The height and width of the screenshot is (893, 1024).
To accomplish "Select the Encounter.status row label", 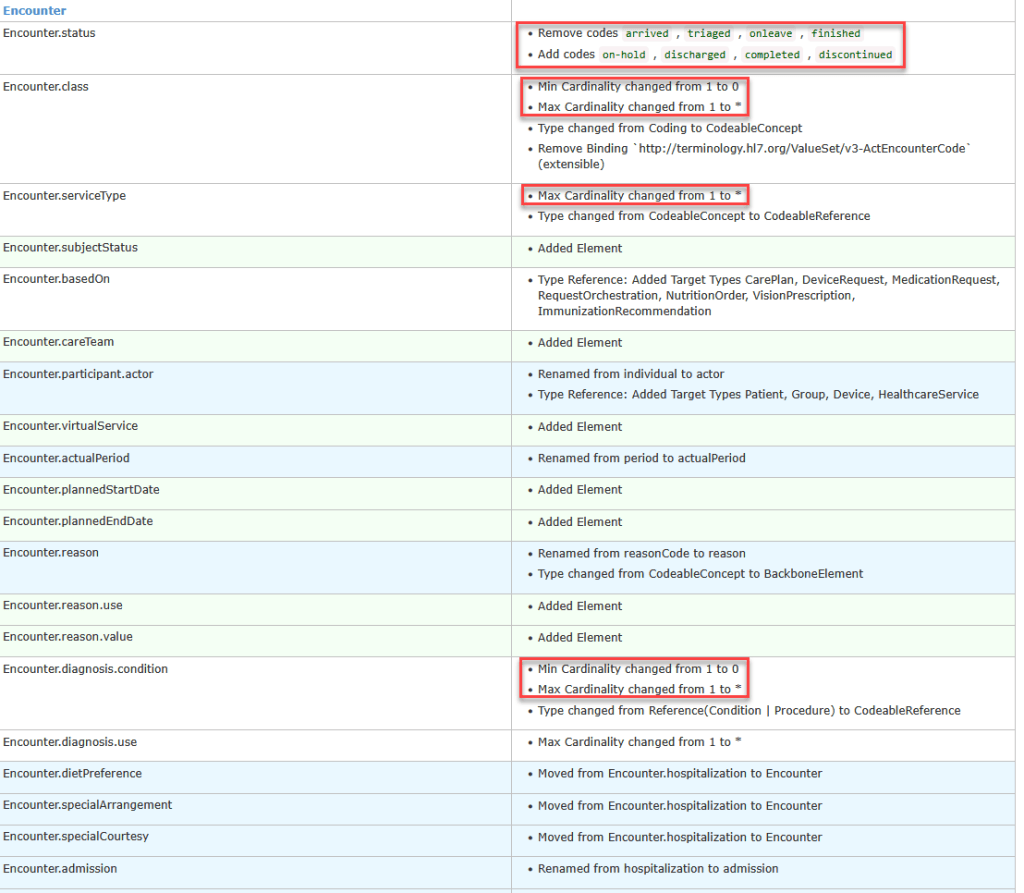I will coord(49,33).
